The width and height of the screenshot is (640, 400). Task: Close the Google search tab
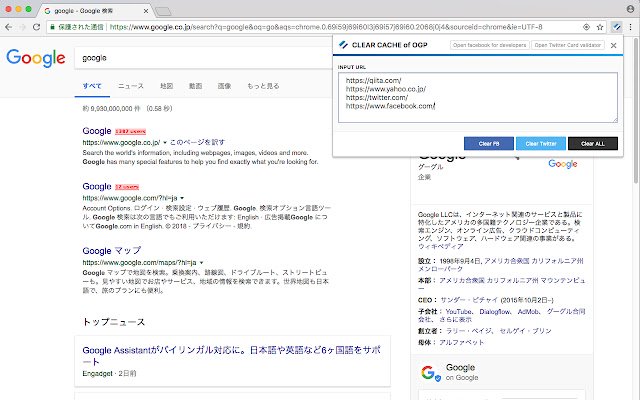pos(146,11)
